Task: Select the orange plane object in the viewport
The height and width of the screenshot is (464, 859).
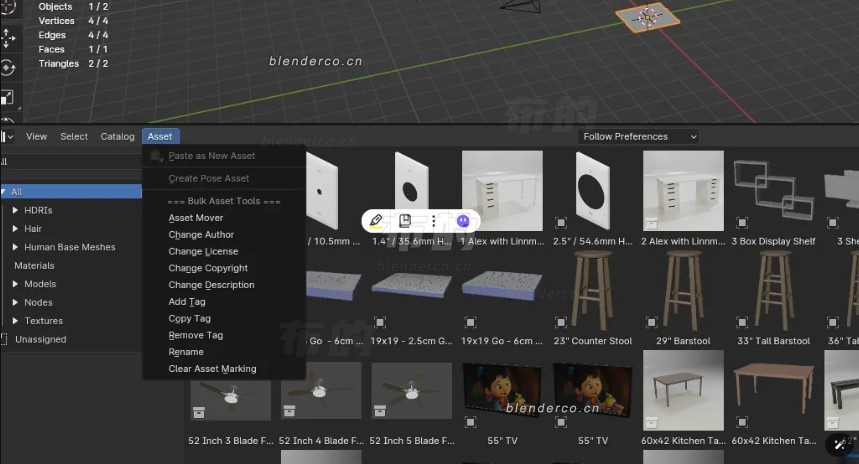Action: (x=648, y=17)
